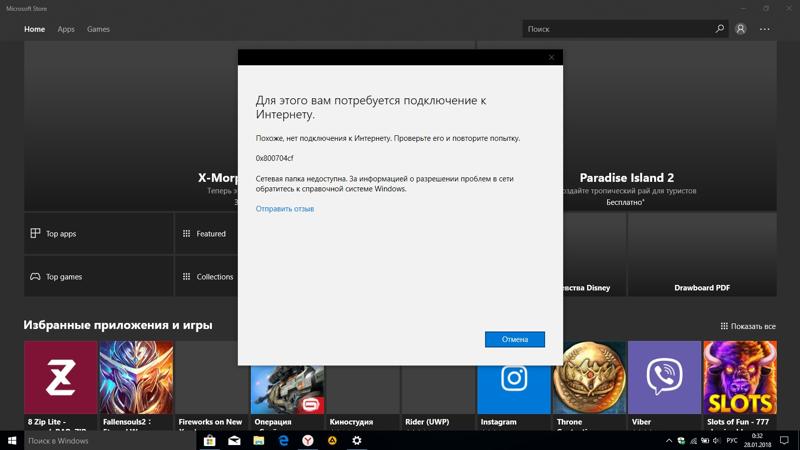Open the Games tab
Screen dimensions: 800x450
(98, 29)
